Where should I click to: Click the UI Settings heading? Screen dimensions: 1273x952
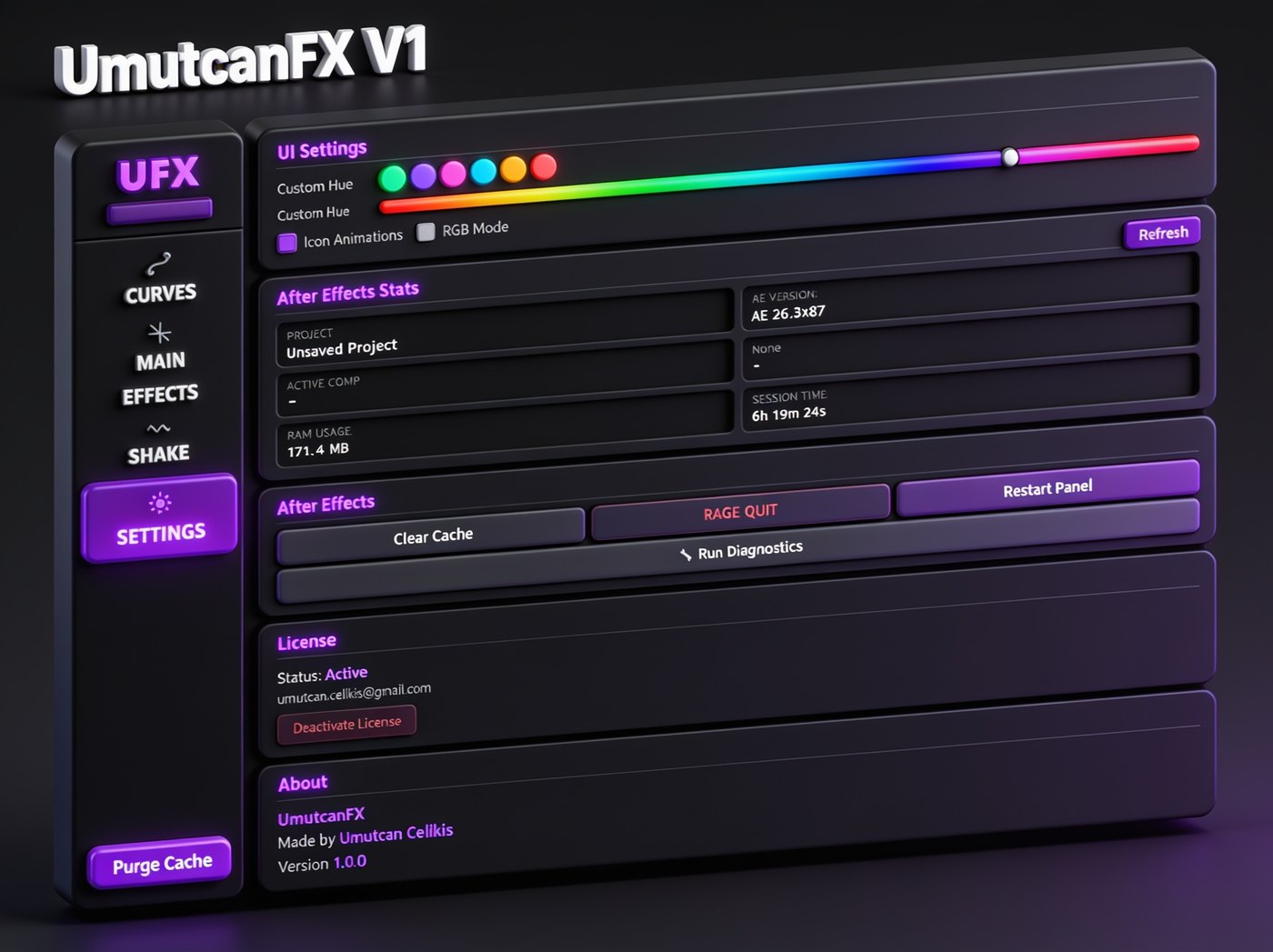[322, 150]
